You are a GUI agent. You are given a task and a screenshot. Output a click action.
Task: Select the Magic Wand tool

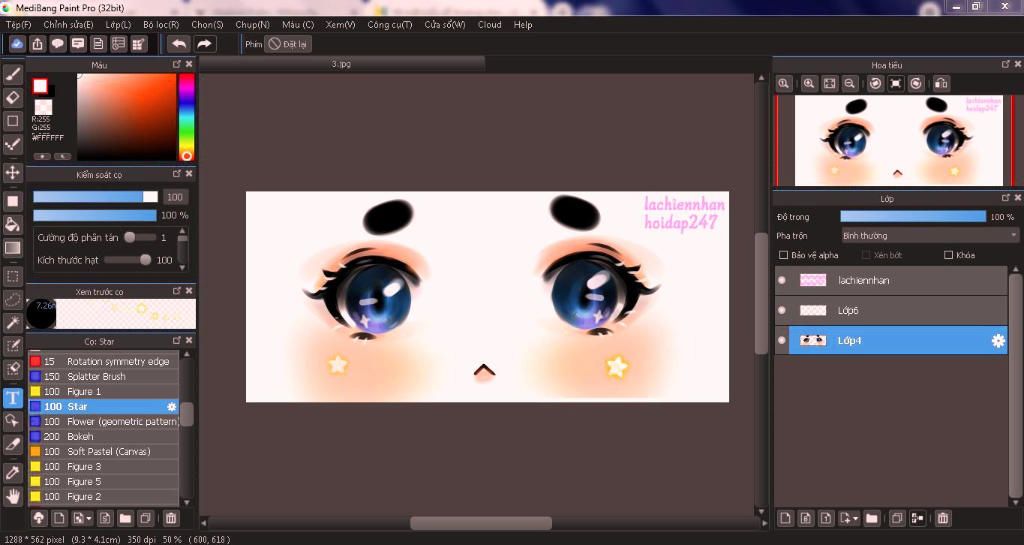(12, 322)
